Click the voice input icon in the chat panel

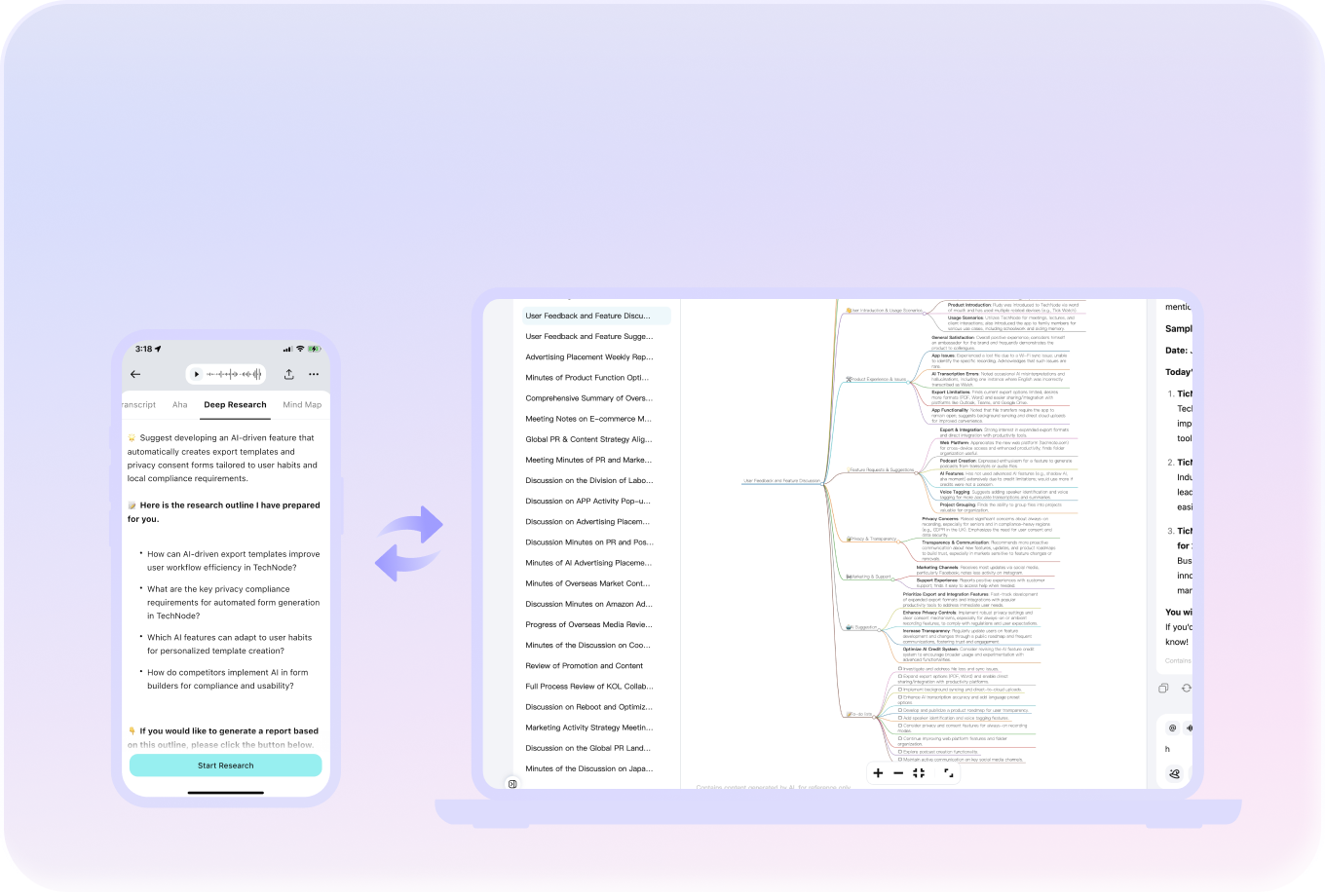(x=1190, y=728)
